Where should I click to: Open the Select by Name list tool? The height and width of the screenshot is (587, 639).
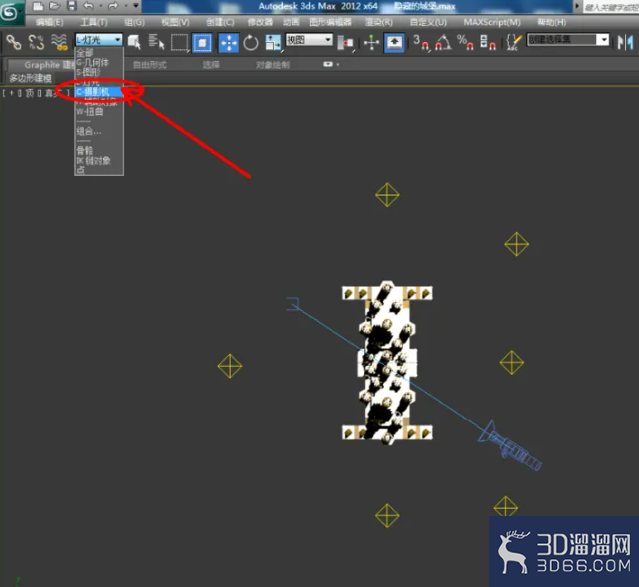click(x=156, y=42)
